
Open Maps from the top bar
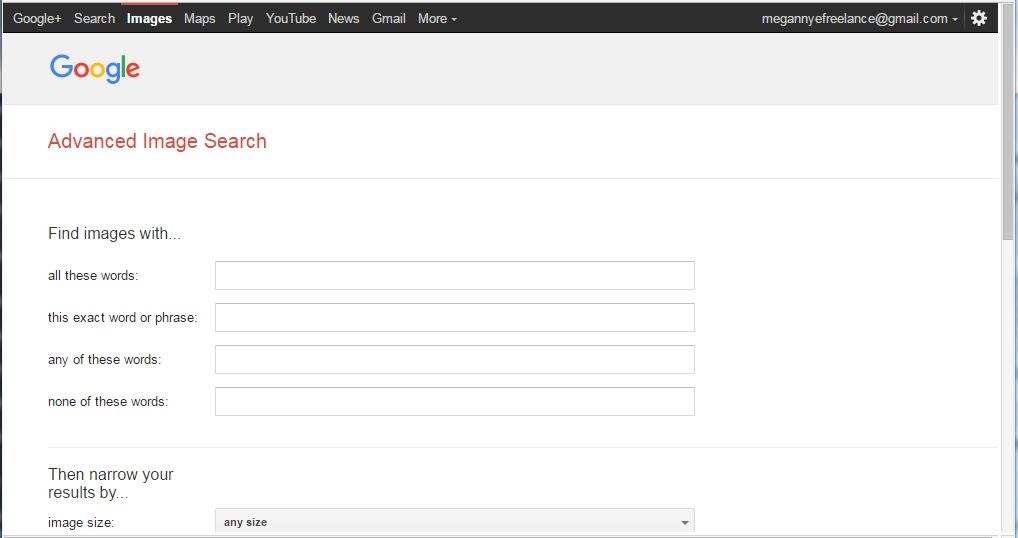click(x=199, y=19)
